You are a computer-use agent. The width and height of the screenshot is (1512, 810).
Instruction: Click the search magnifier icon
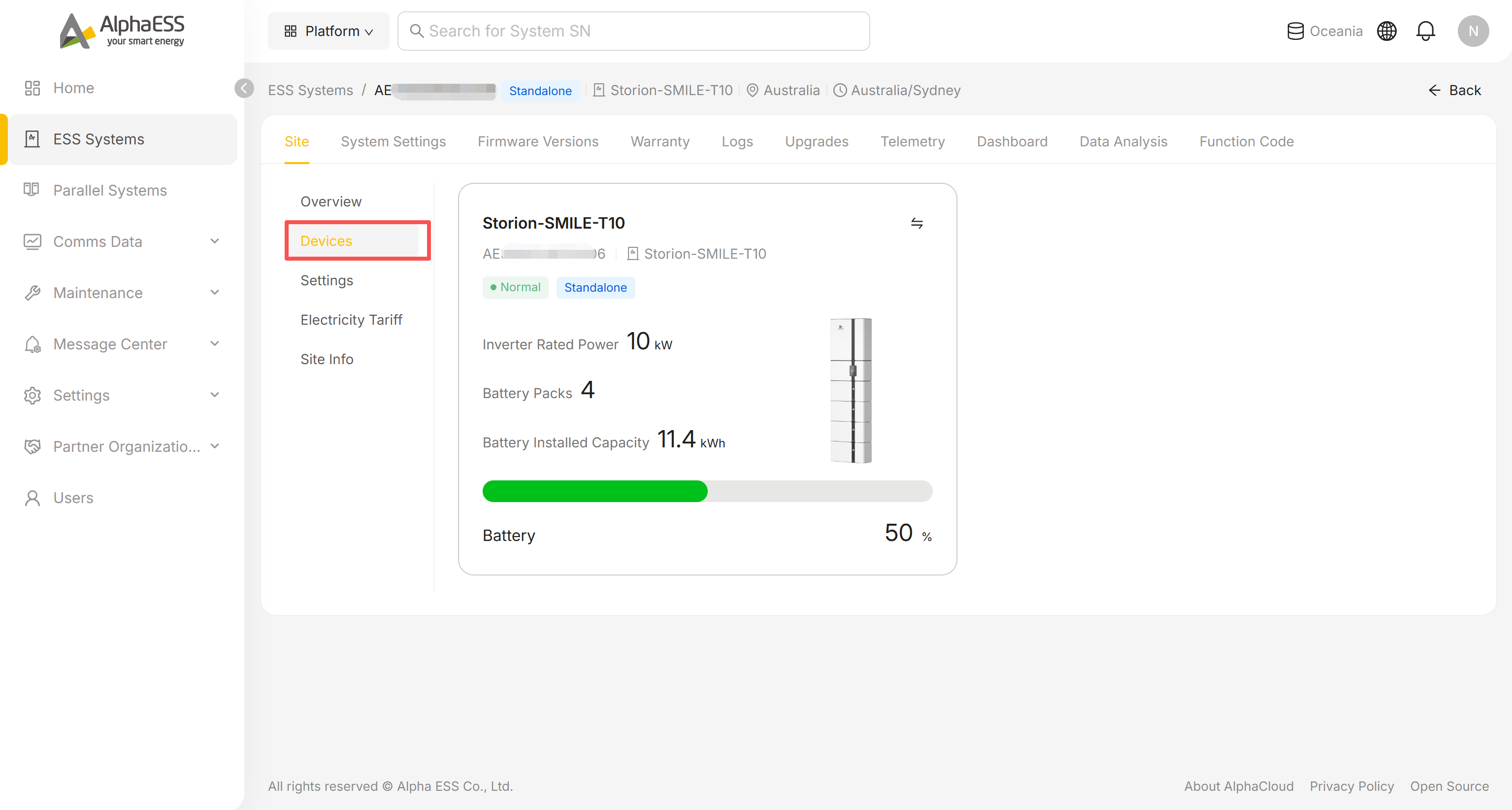click(x=417, y=31)
